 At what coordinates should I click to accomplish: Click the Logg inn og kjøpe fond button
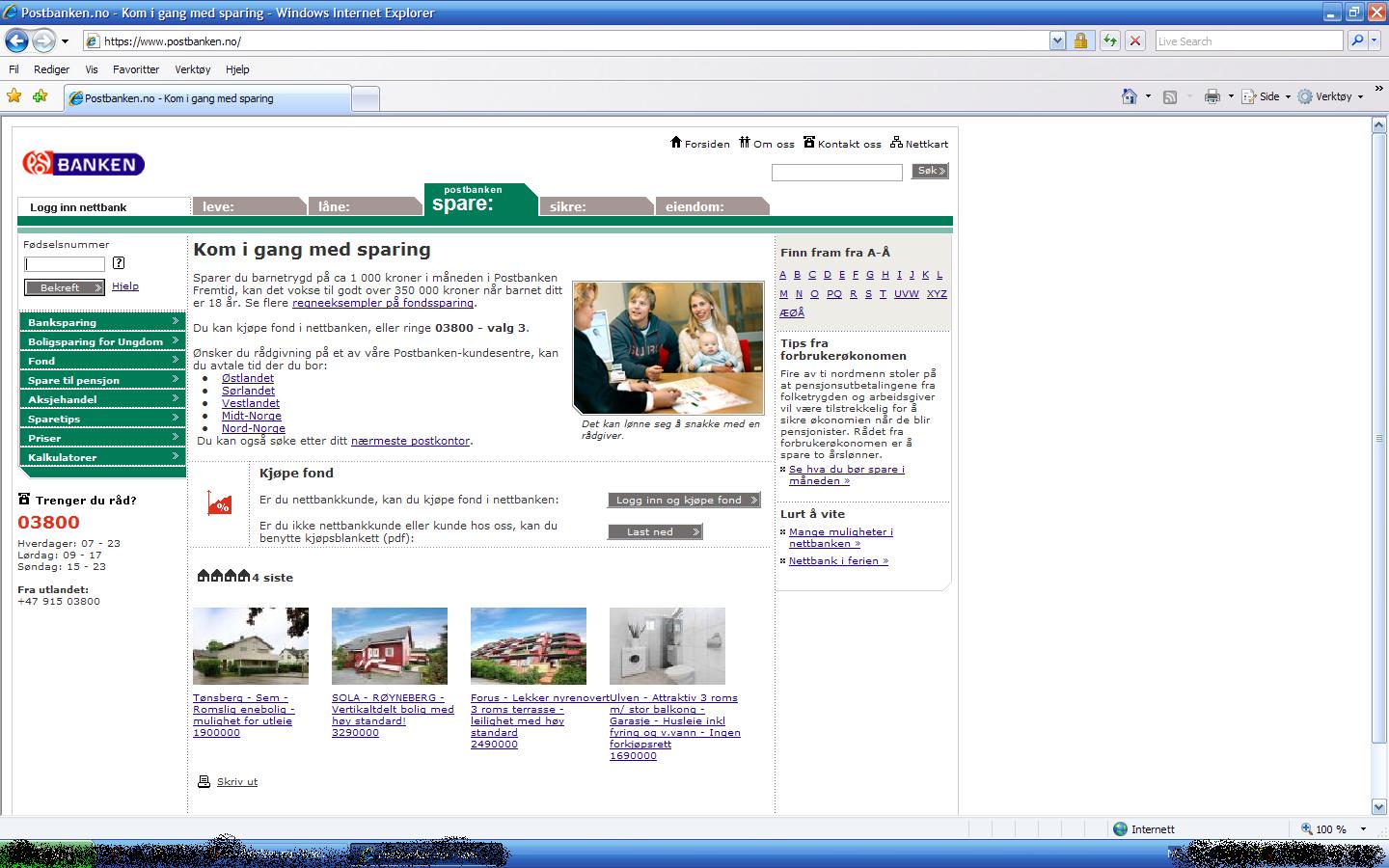(684, 500)
